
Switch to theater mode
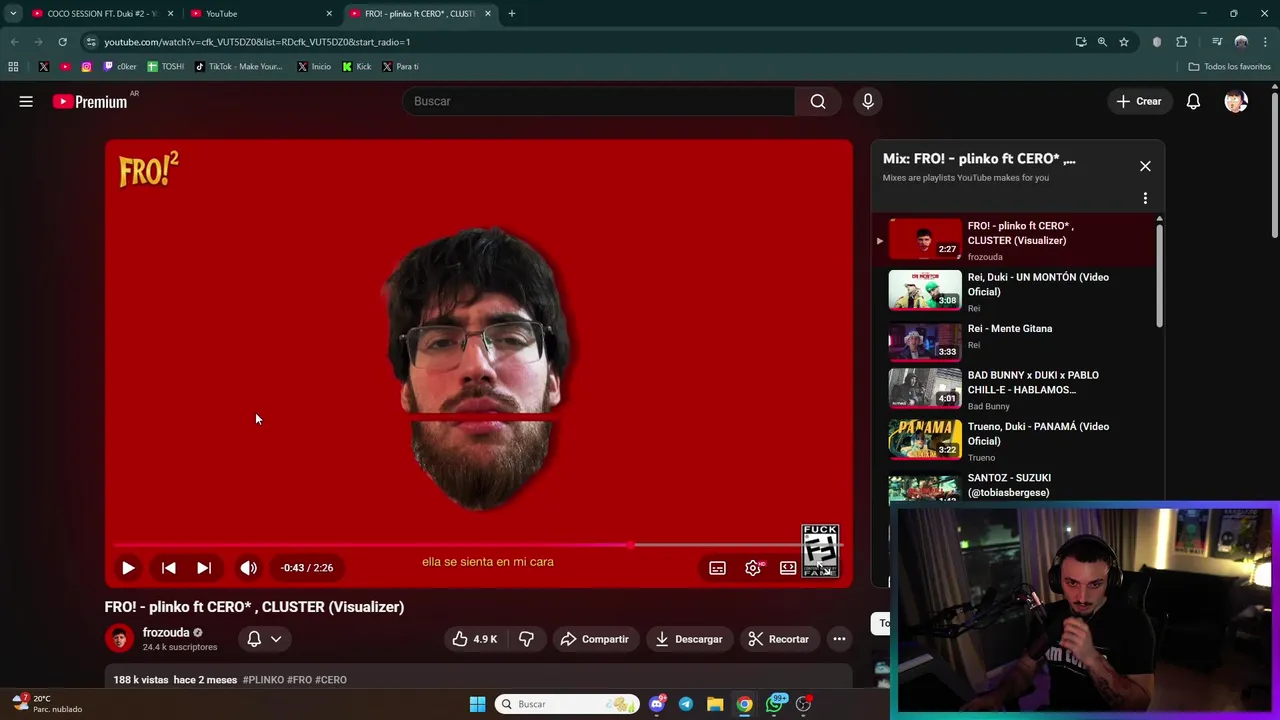[x=788, y=568]
